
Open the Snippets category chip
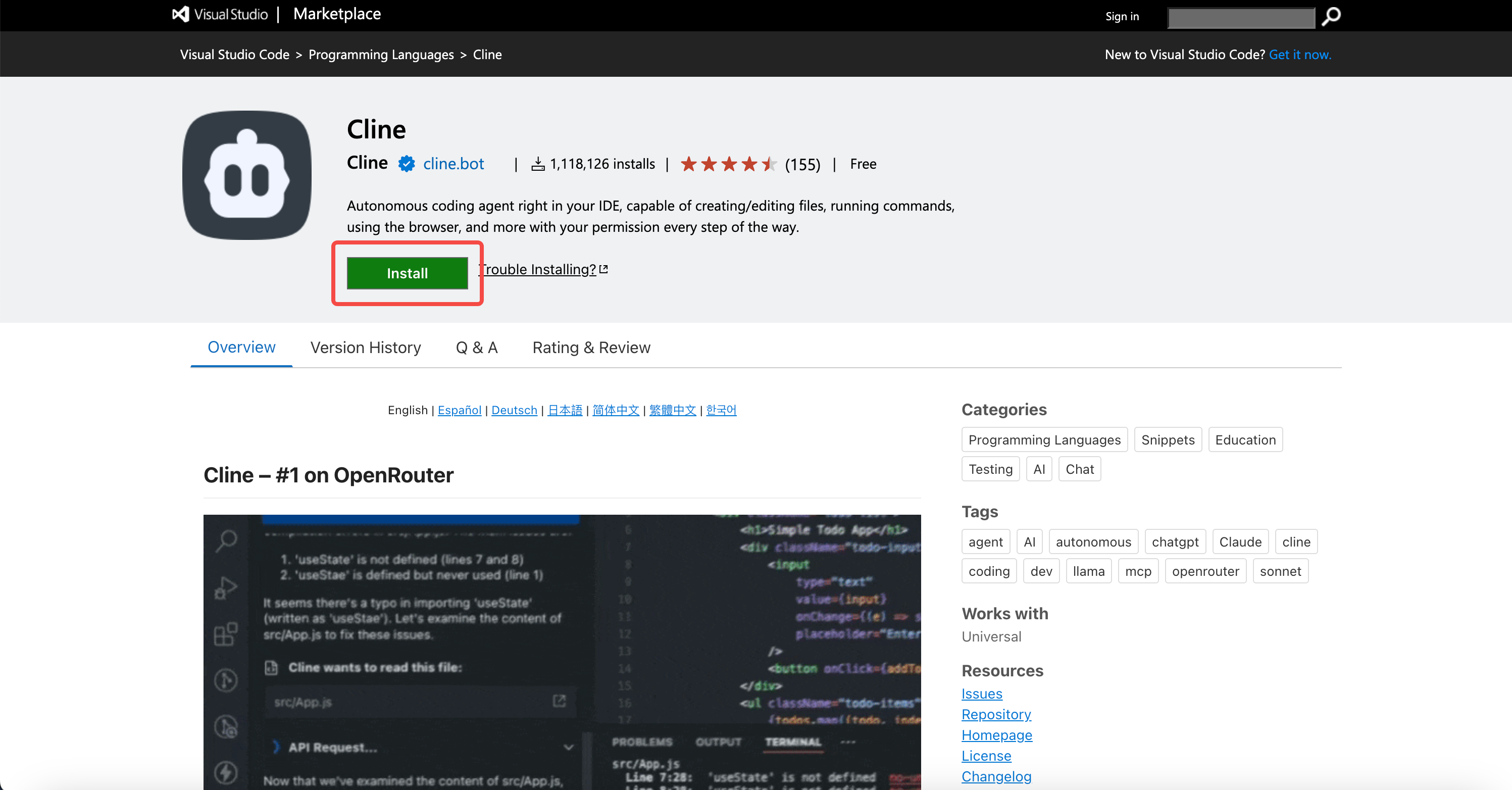(x=1168, y=439)
